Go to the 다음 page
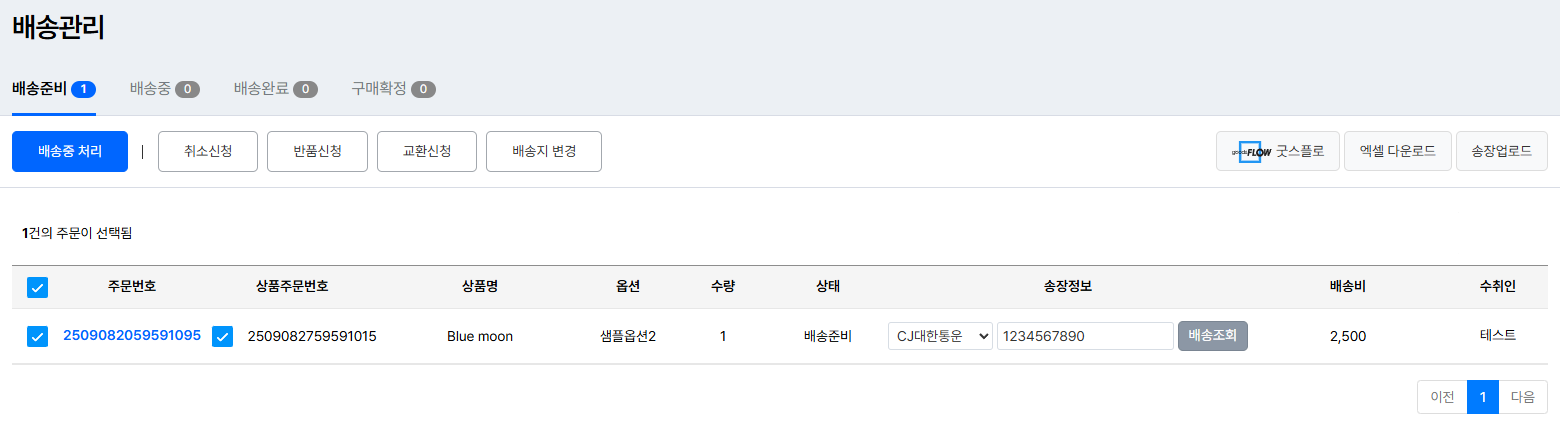 click(1522, 397)
